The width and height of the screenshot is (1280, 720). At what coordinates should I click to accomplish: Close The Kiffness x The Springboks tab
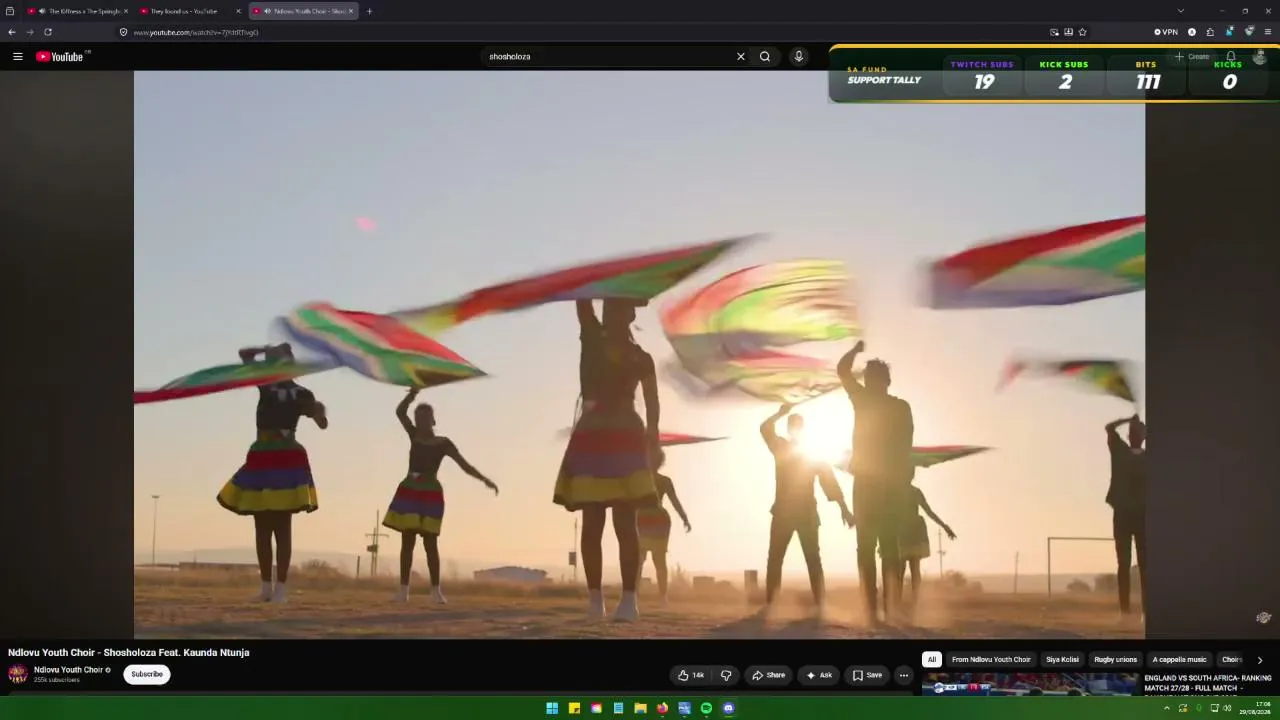126,11
